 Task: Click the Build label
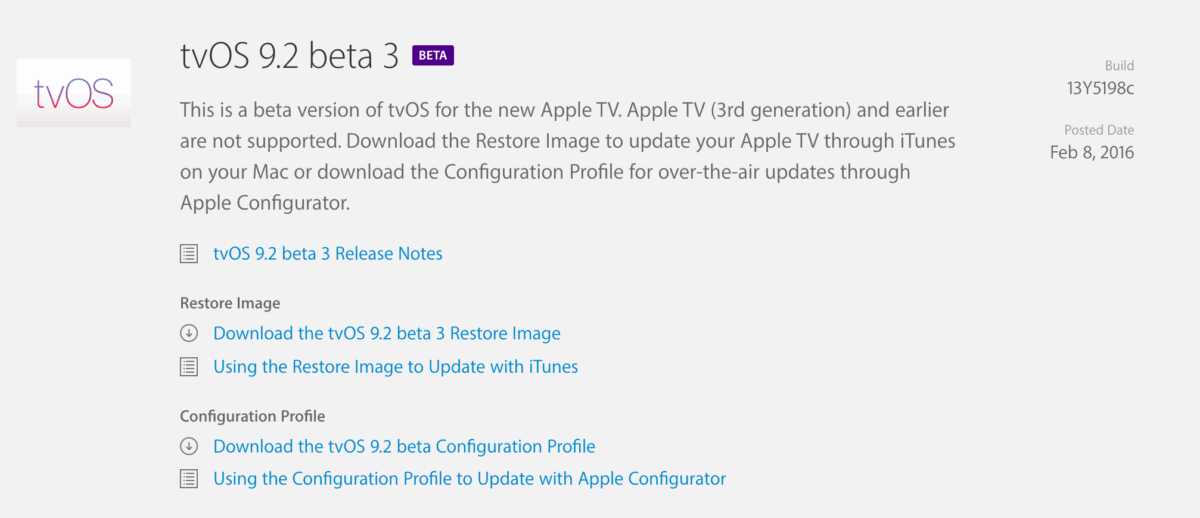coord(1119,65)
